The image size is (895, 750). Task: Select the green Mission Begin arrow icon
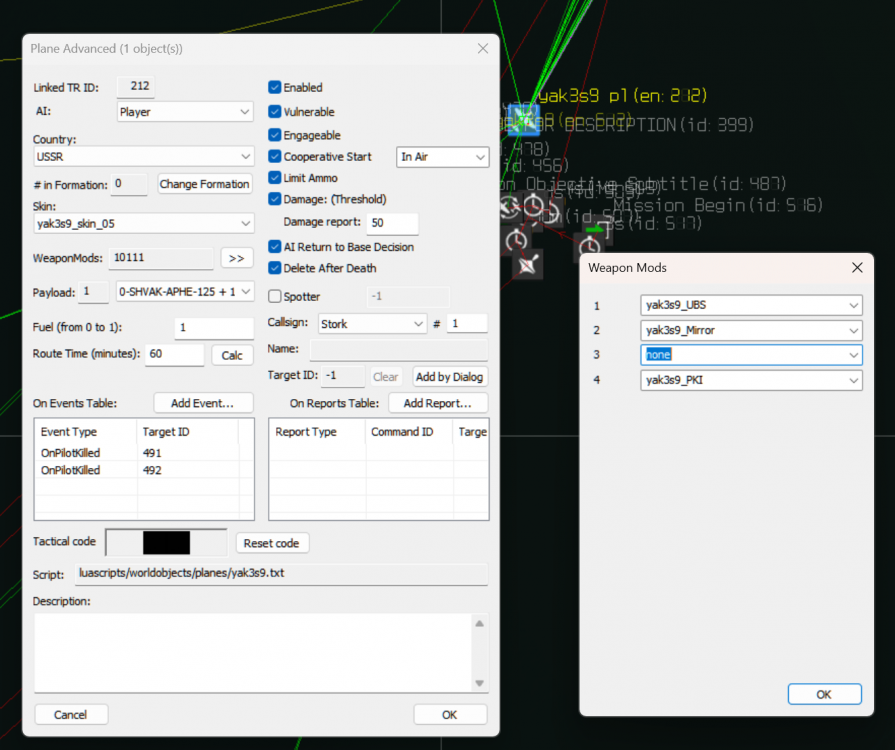[594, 229]
